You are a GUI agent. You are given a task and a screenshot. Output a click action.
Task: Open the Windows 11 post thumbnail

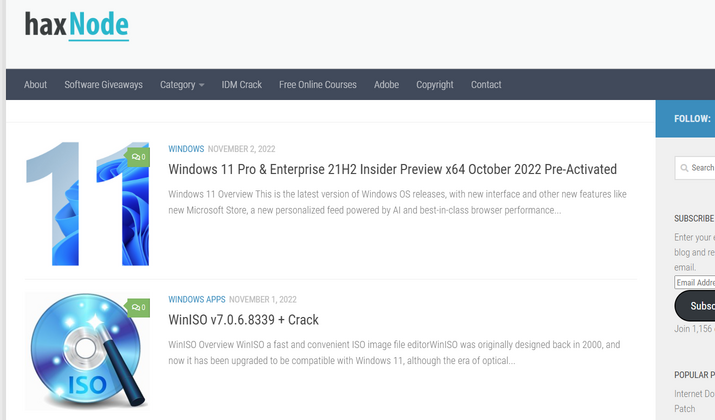click(x=87, y=204)
